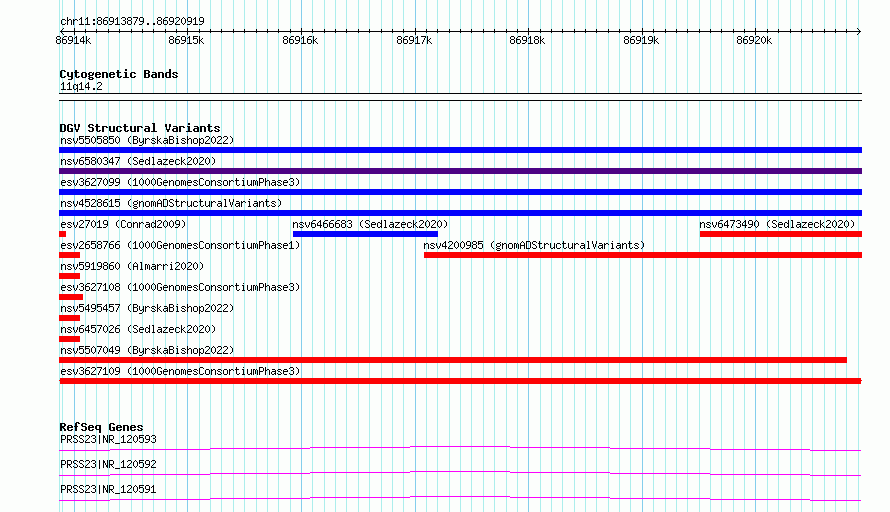Screen dimensions: 890x512
Task: Click the chr11:86913879..86920919 region label
Action: 132,21
